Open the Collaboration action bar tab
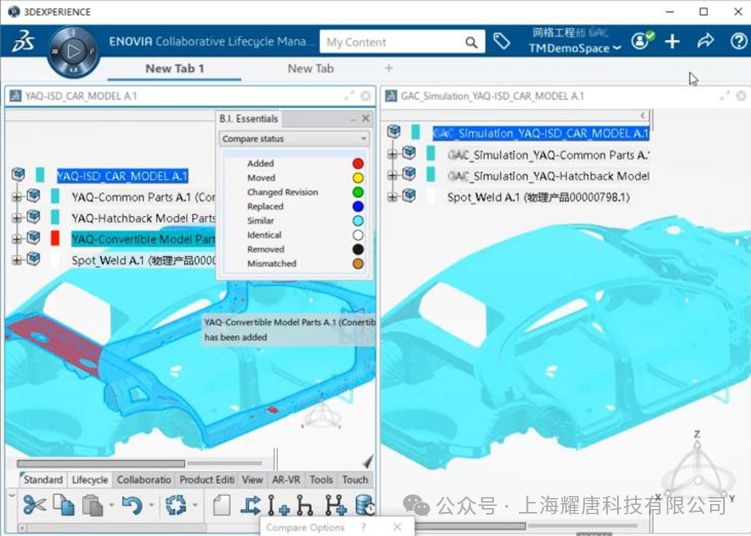The height and width of the screenshot is (536, 751). point(144,479)
